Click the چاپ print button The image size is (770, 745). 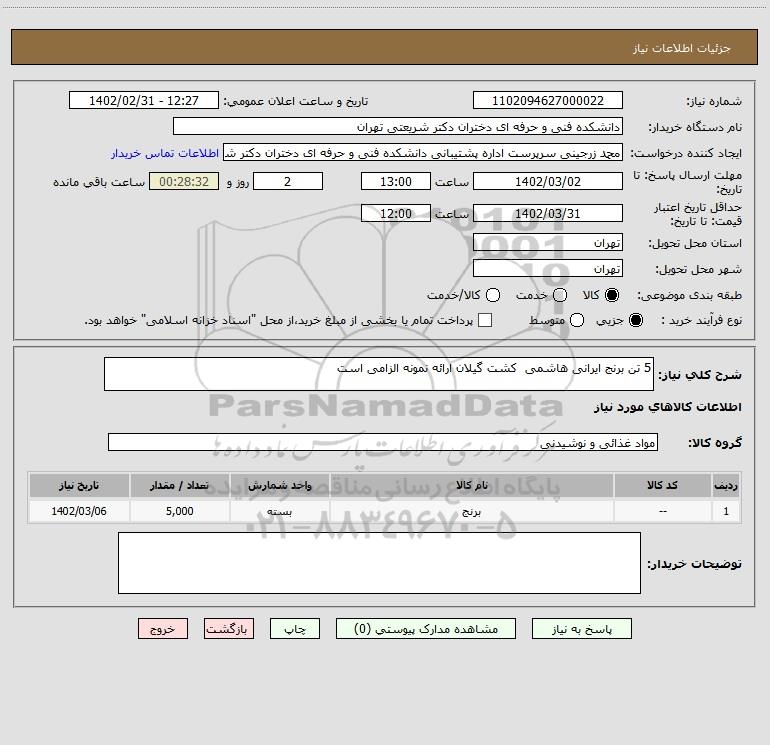(x=295, y=629)
